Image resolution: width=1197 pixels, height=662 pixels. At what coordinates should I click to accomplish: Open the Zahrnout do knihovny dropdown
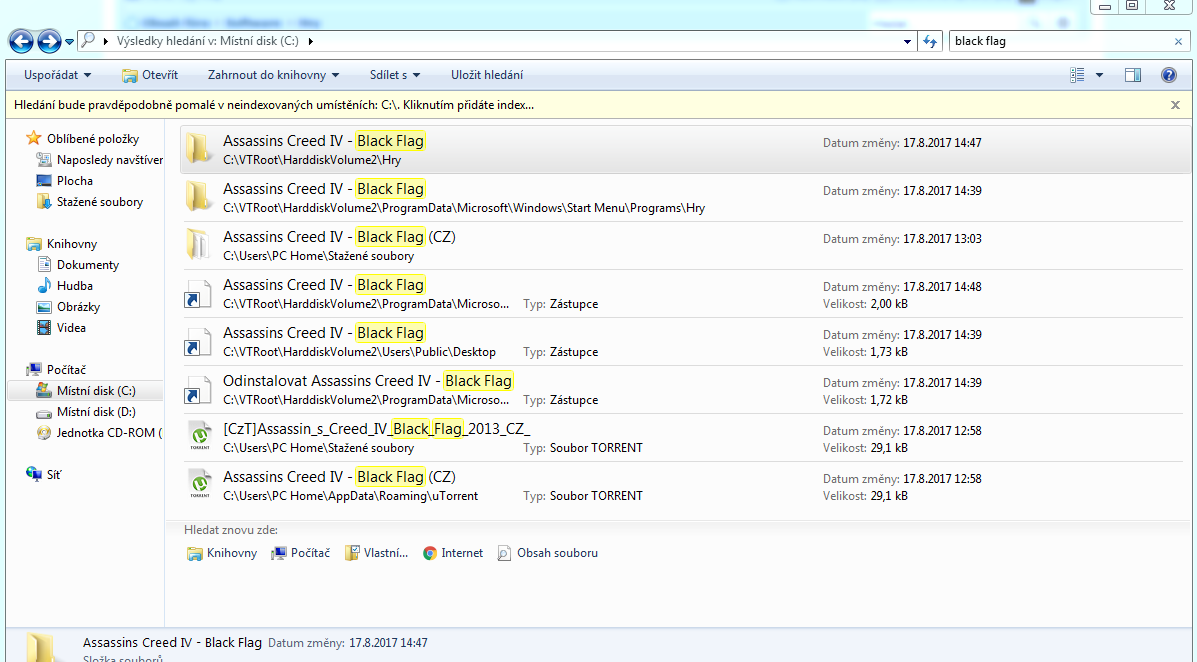(x=273, y=75)
